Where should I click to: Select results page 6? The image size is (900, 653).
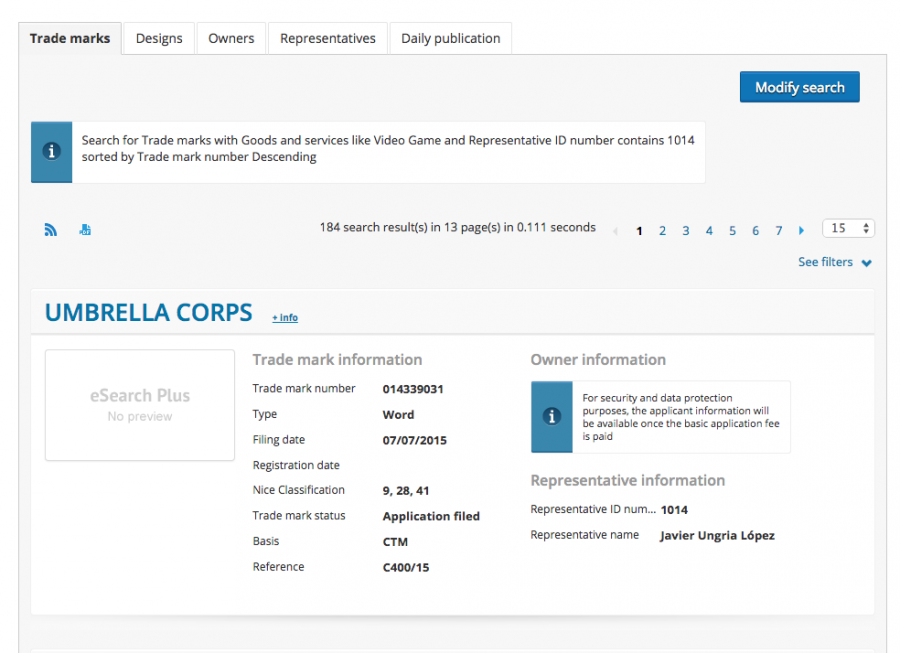(x=755, y=231)
